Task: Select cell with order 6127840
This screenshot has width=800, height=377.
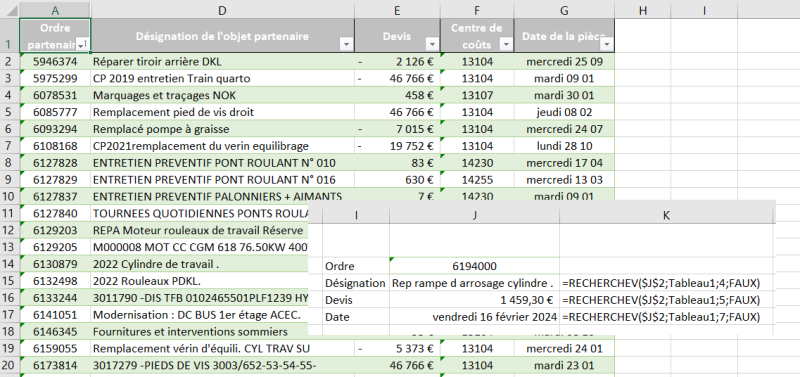Action: click(x=56, y=213)
